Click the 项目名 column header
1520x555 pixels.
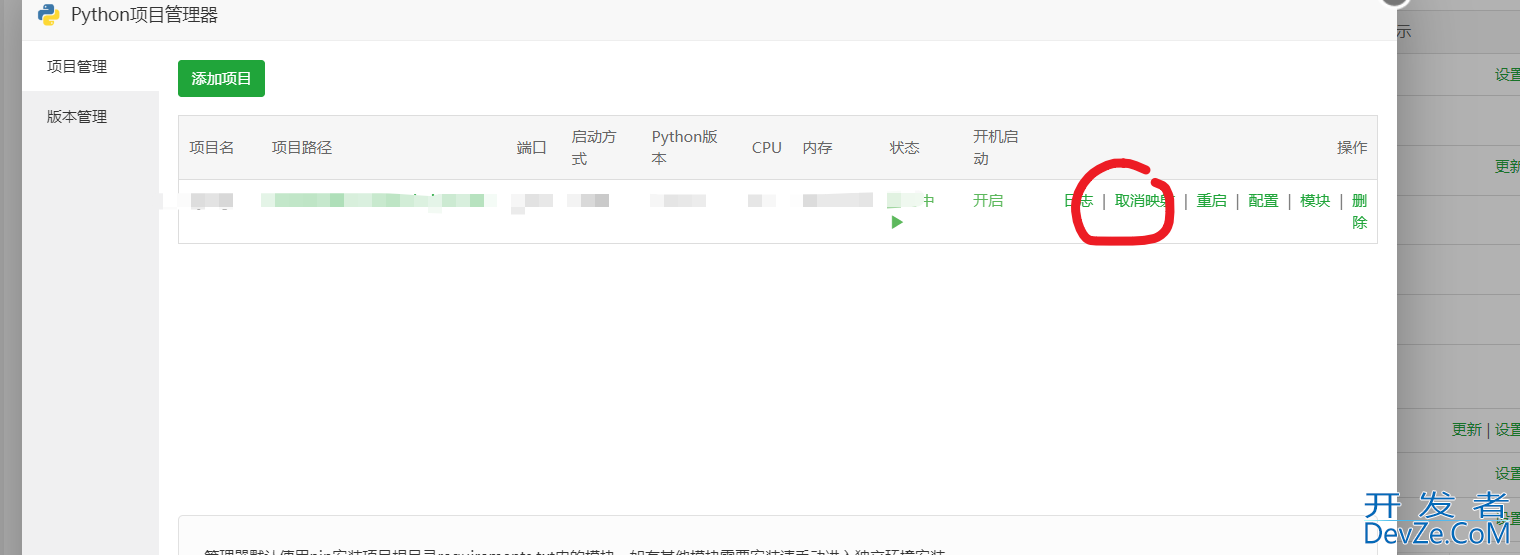point(212,148)
